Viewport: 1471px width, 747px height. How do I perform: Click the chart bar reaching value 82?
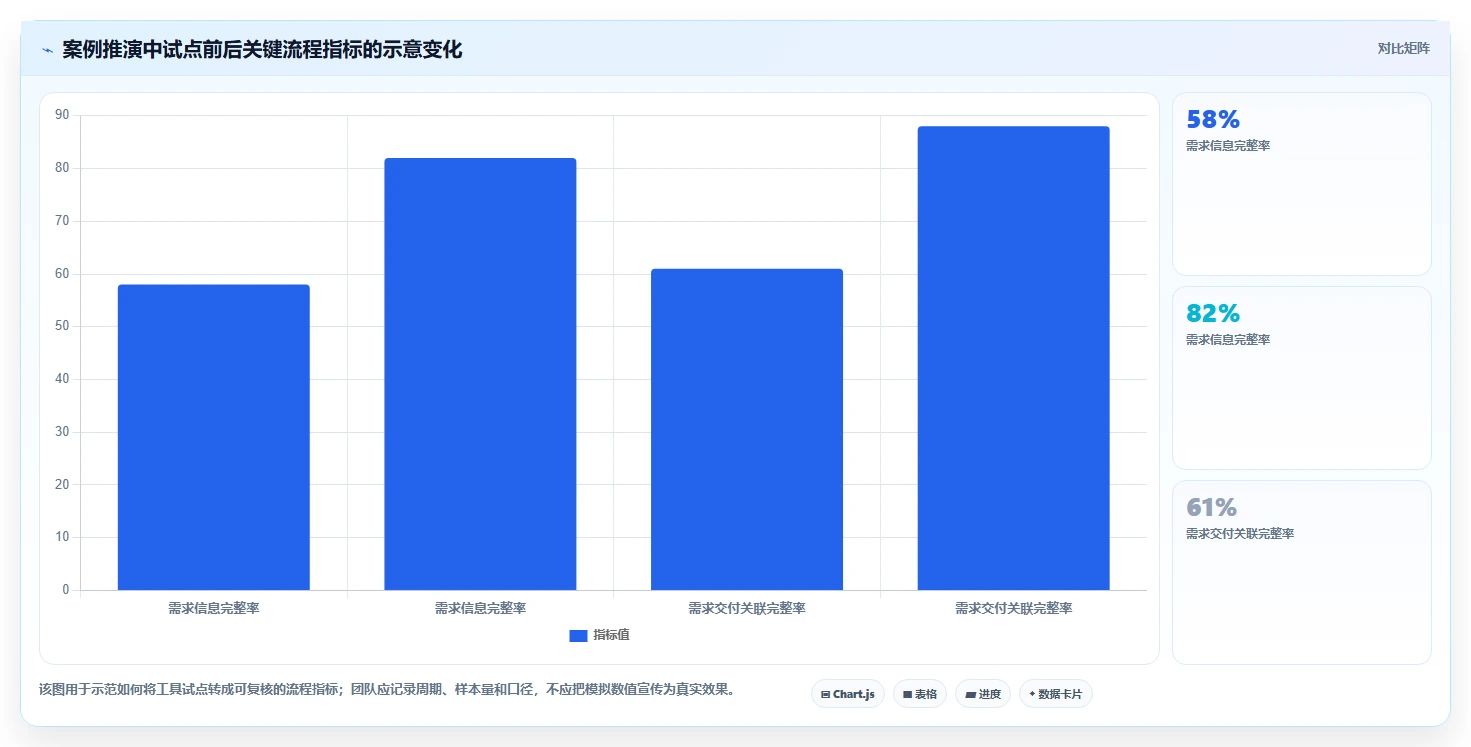tap(480, 374)
